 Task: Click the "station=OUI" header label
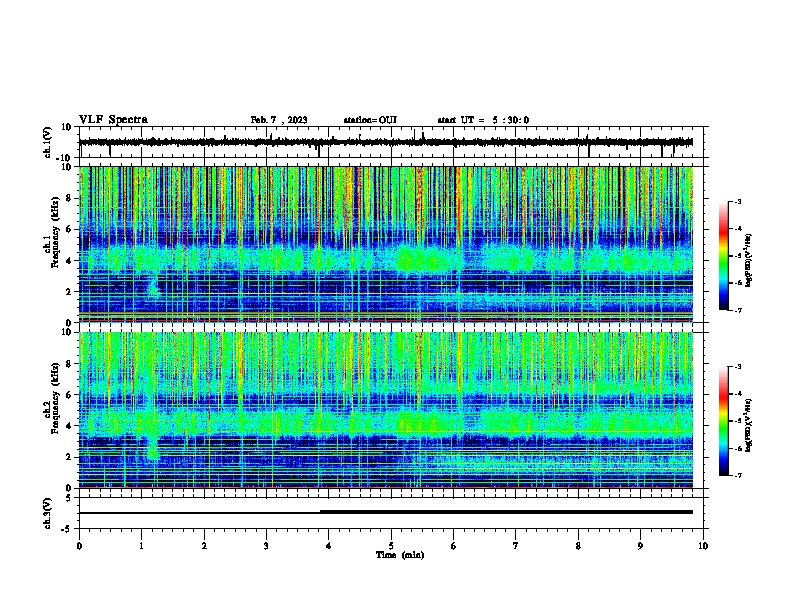(x=370, y=120)
